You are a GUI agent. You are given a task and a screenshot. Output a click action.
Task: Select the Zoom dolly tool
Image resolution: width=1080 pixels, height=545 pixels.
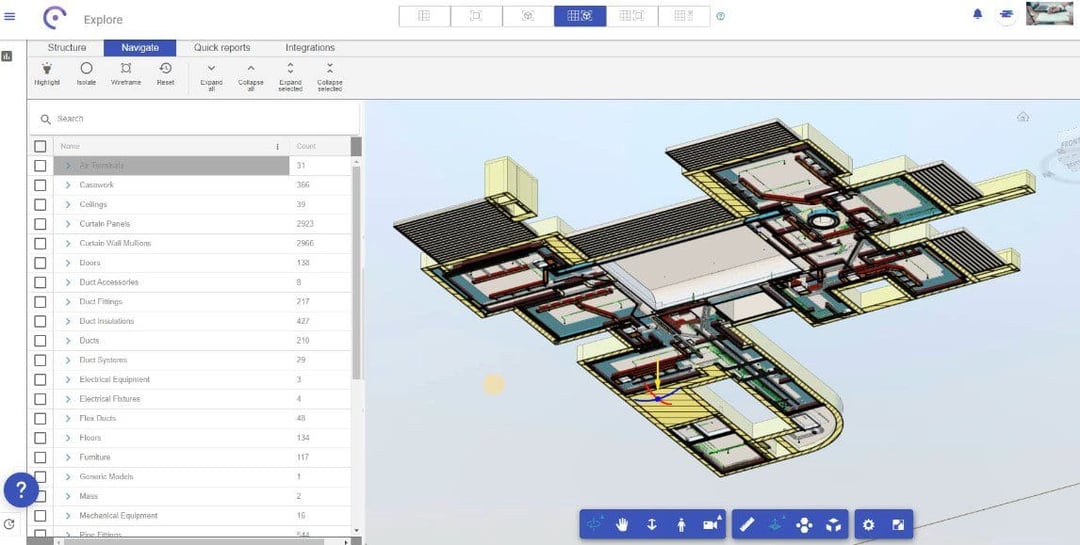pyautogui.click(x=652, y=525)
